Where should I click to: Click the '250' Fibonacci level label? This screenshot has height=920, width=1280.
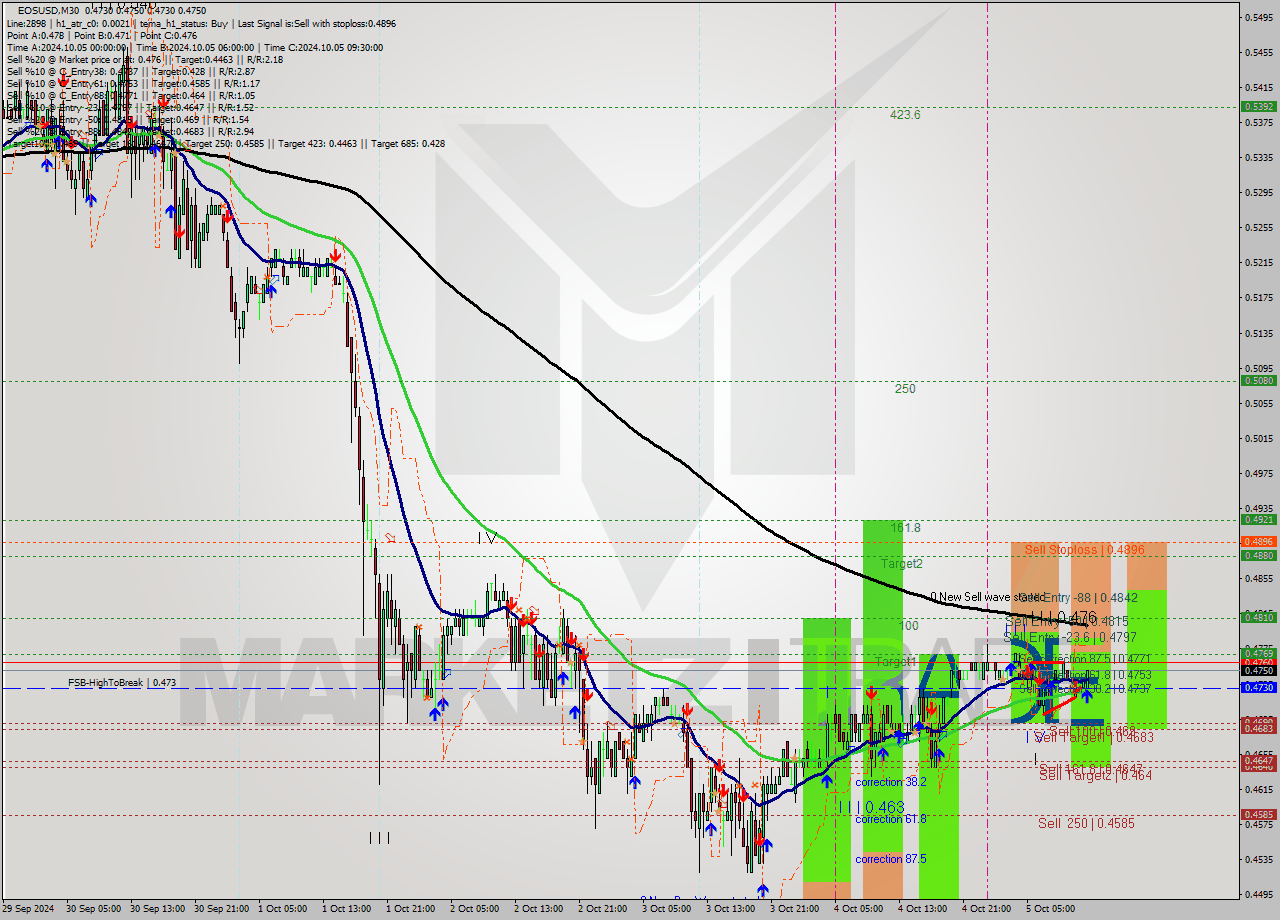pos(905,389)
